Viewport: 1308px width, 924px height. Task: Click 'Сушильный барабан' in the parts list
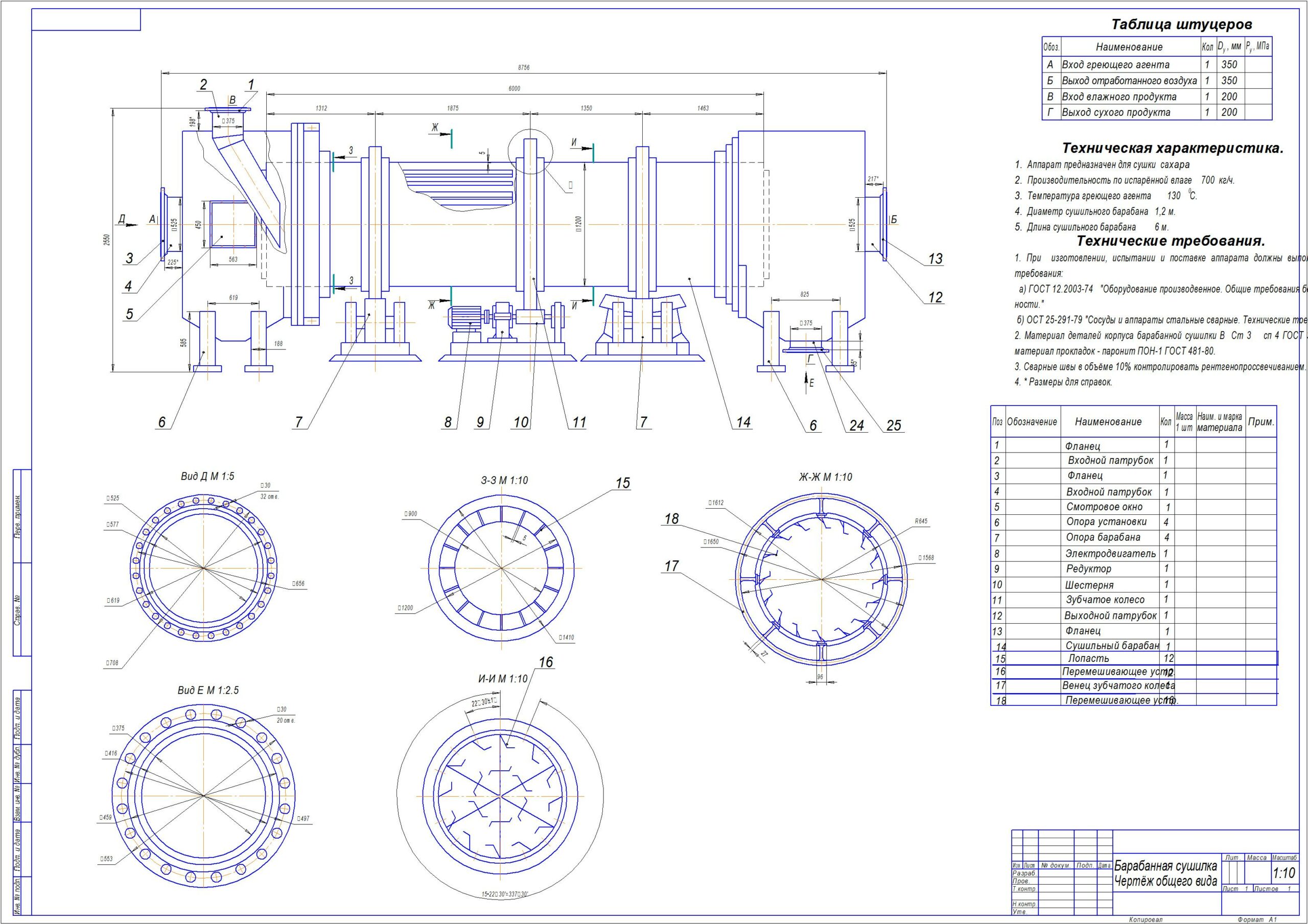click(x=1113, y=646)
